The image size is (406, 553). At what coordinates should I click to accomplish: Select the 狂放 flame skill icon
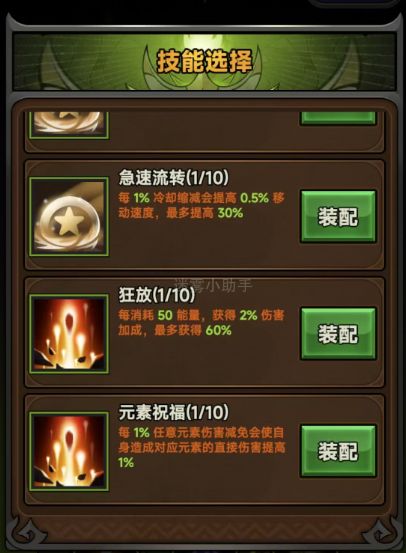pos(69,334)
